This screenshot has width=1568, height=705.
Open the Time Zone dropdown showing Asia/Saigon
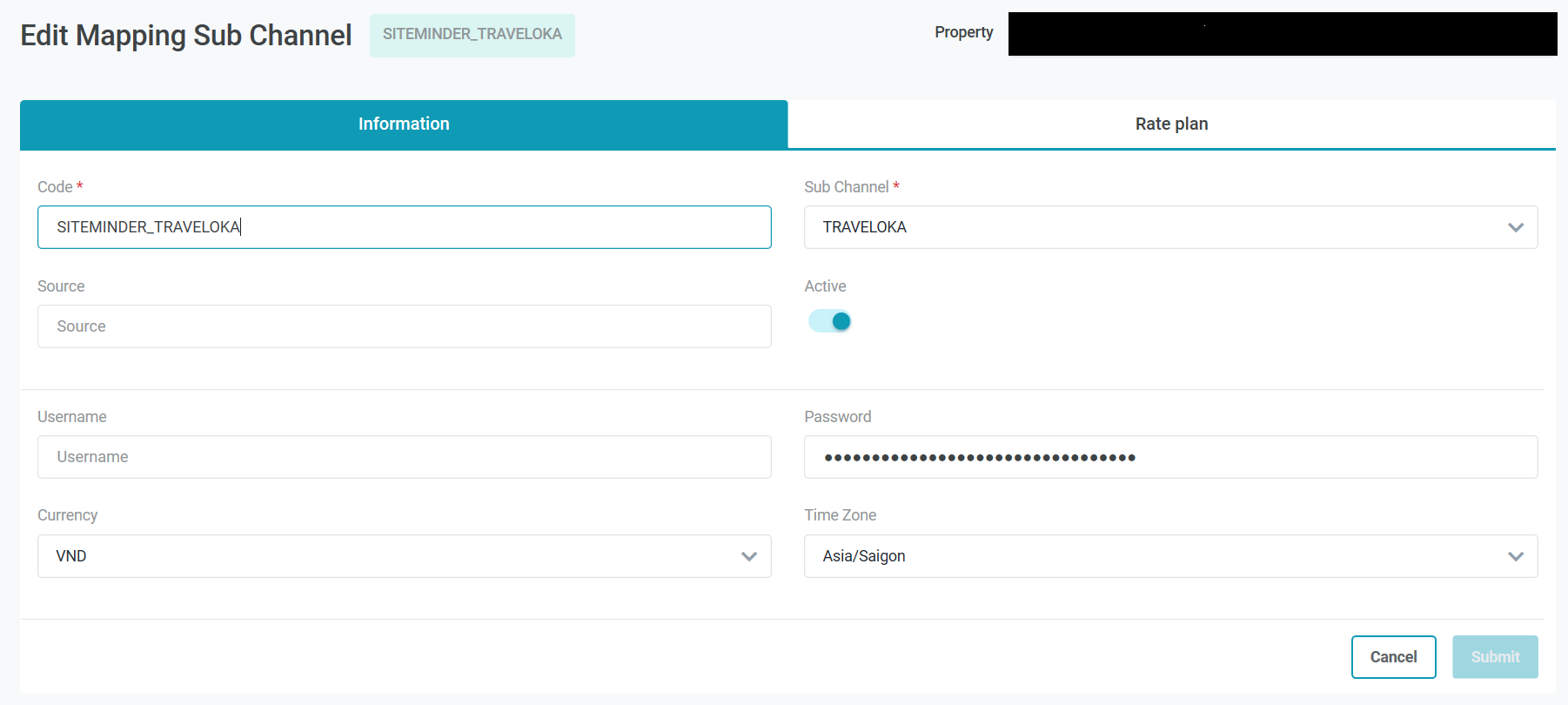[1171, 556]
